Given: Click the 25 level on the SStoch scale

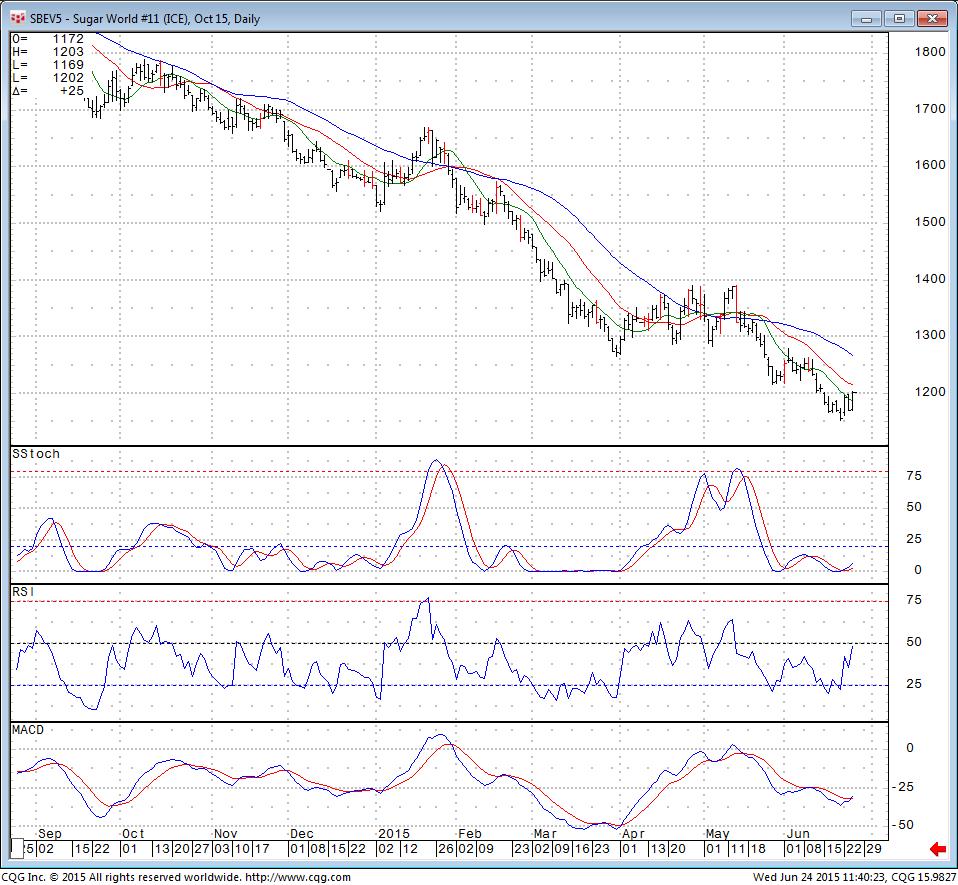Looking at the screenshot, I should [x=914, y=539].
